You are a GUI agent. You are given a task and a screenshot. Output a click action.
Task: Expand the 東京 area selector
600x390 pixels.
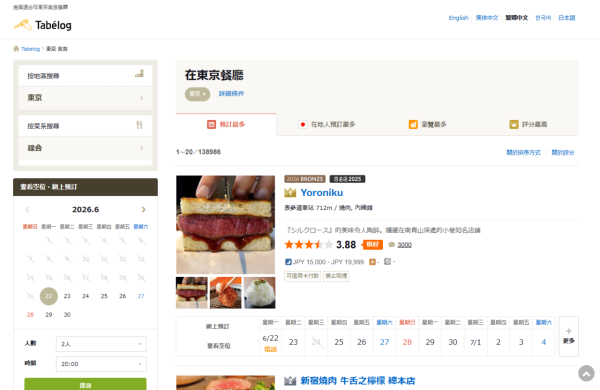[x=85, y=98]
